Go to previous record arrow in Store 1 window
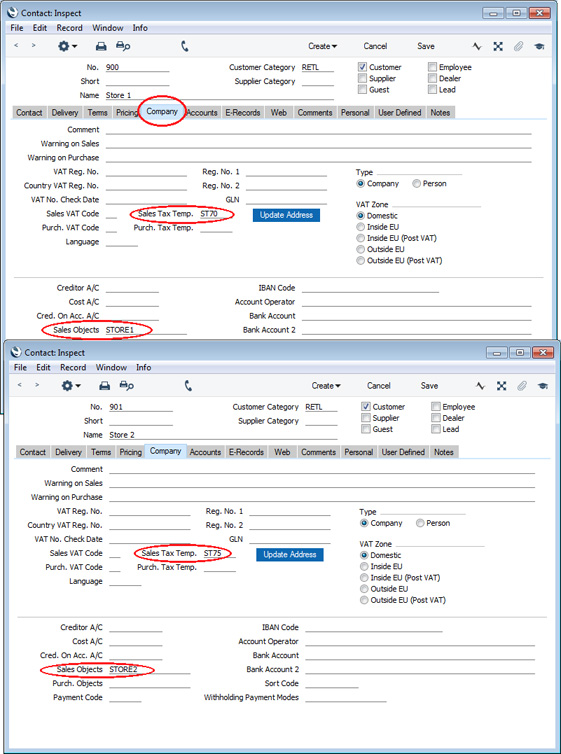 pos(16,46)
